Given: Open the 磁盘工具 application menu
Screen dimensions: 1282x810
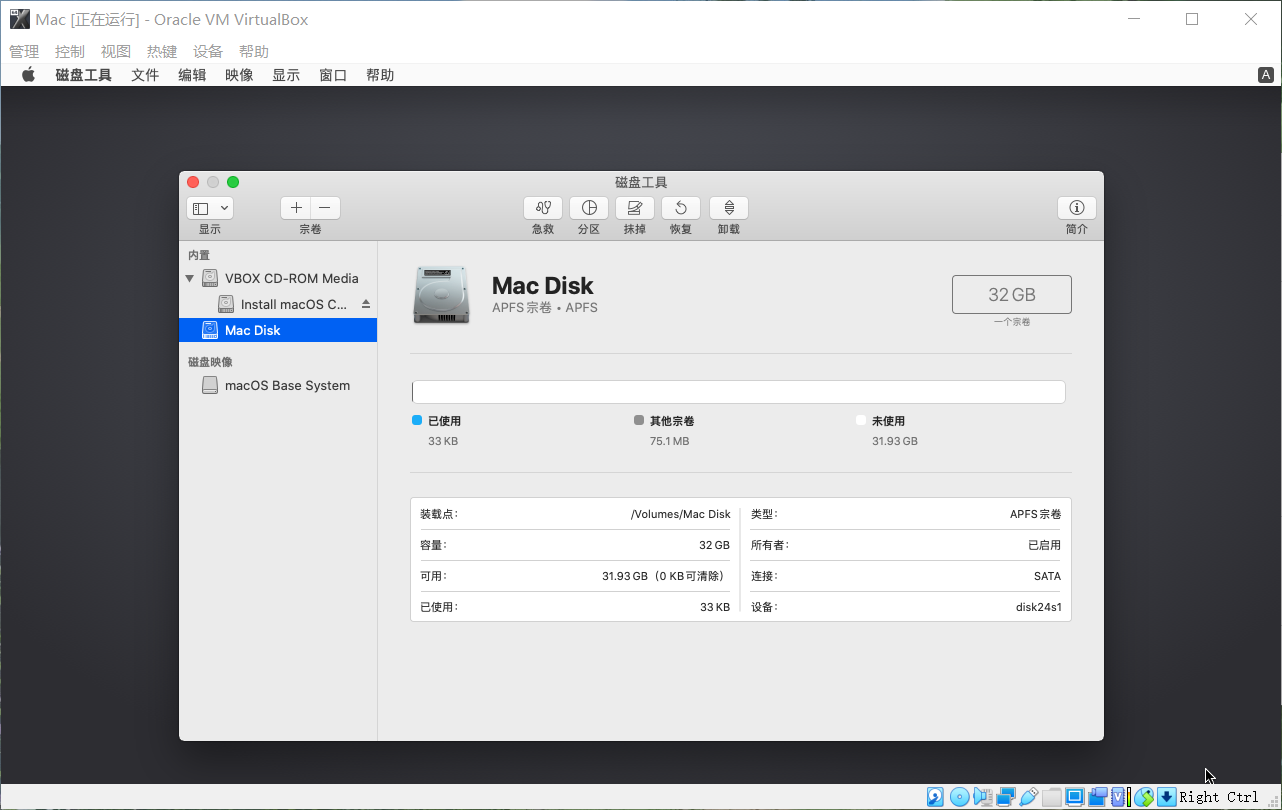Looking at the screenshot, I should pyautogui.click(x=84, y=75).
